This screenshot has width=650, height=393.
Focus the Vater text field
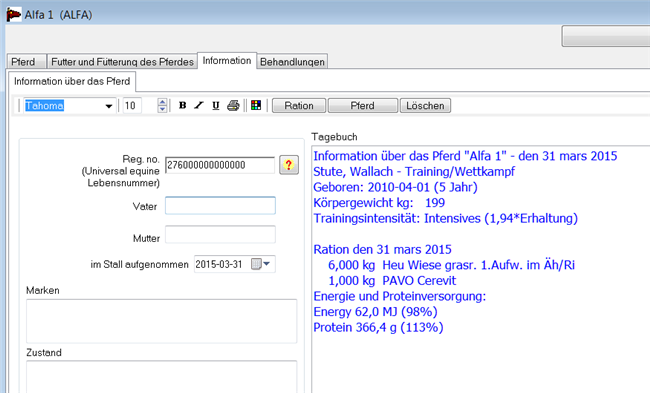pos(220,206)
